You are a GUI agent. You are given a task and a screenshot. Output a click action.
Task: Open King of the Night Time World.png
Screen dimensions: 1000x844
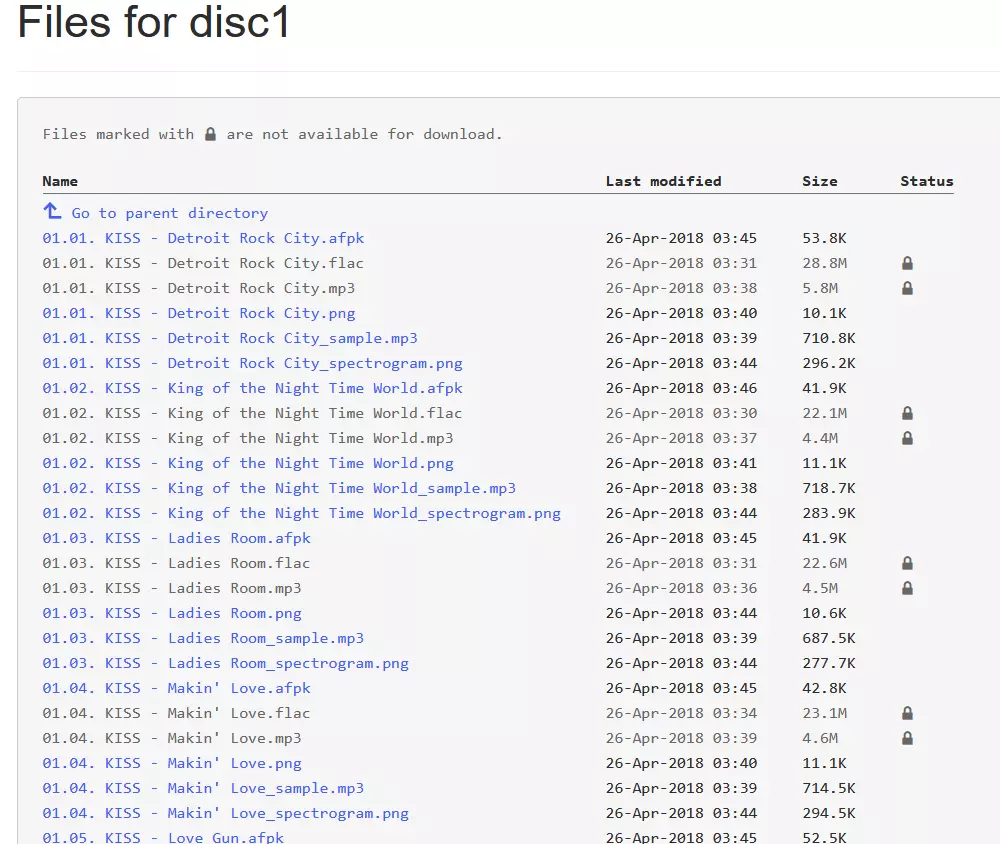[247, 463]
